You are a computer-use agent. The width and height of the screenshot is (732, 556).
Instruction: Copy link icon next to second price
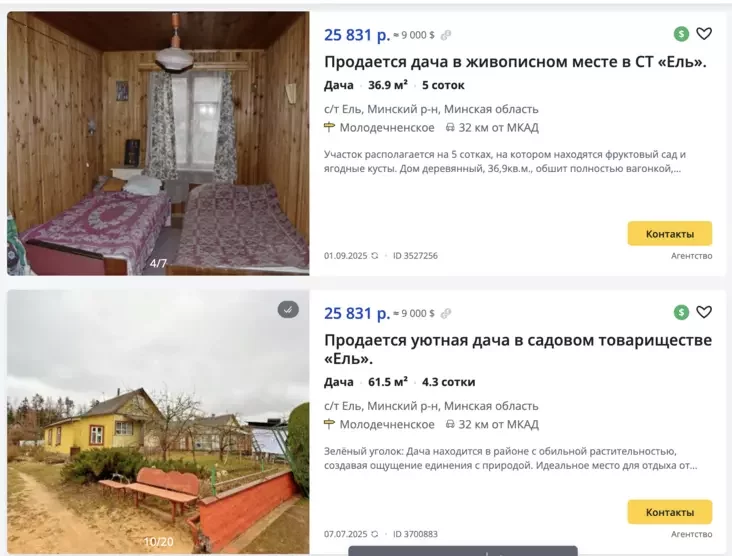pyautogui.click(x=446, y=313)
